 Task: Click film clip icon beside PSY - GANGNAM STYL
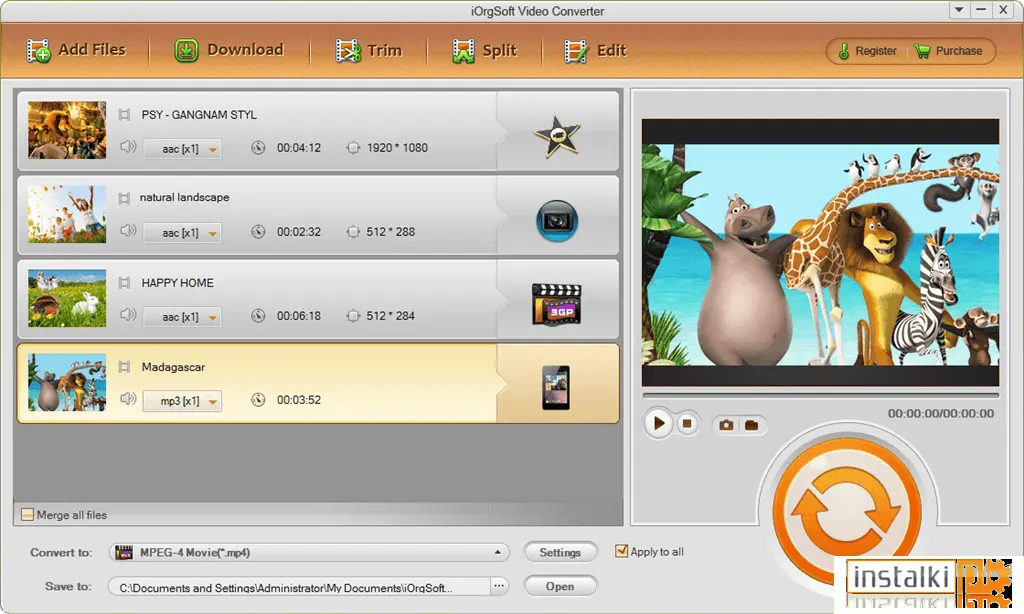[124, 115]
